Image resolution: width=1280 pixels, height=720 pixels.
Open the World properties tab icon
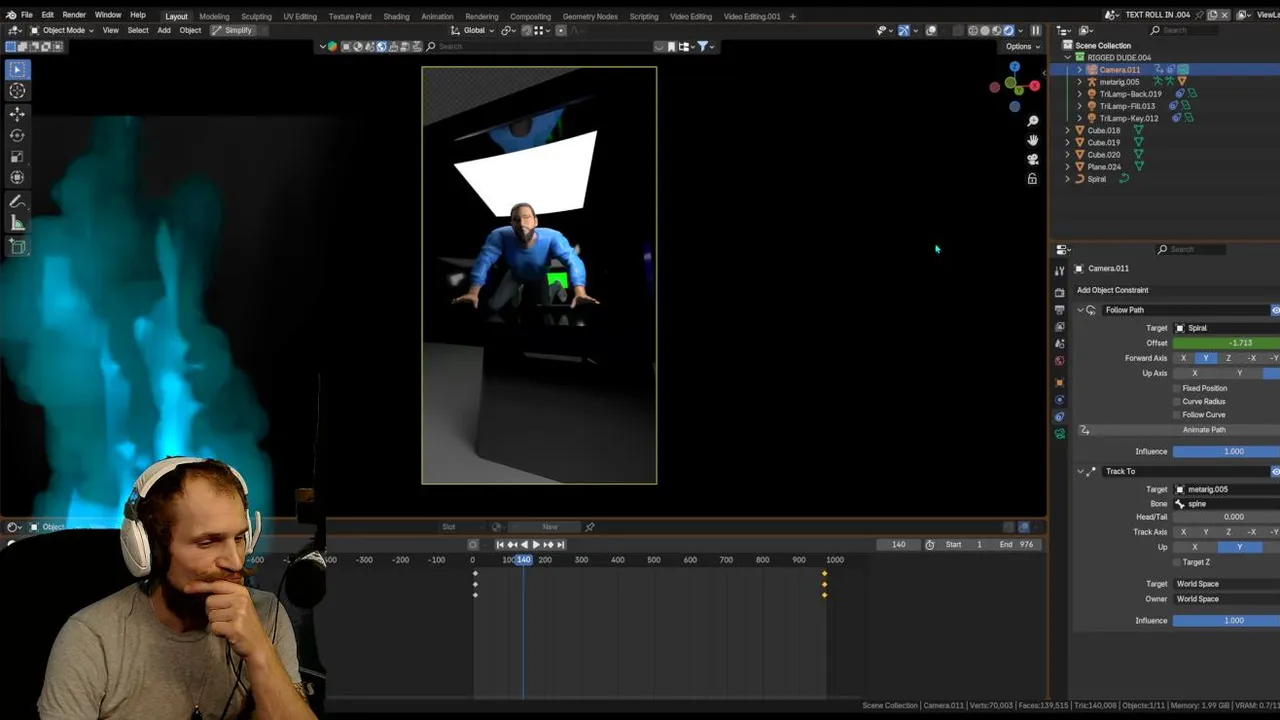[1059, 360]
